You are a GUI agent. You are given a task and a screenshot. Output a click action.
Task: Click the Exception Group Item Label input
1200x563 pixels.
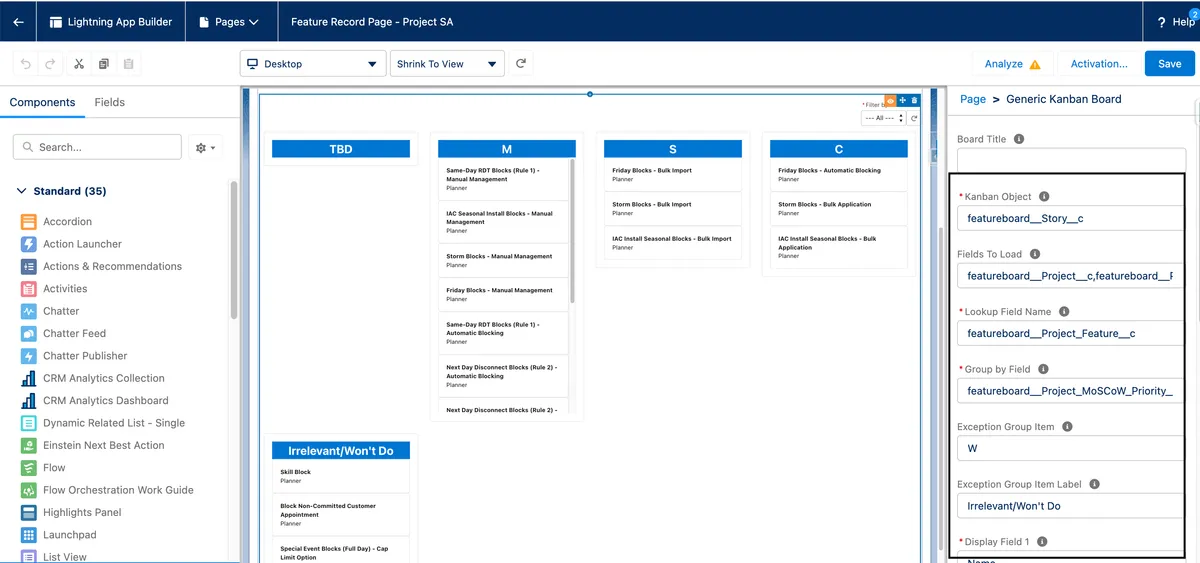click(x=1071, y=506)
